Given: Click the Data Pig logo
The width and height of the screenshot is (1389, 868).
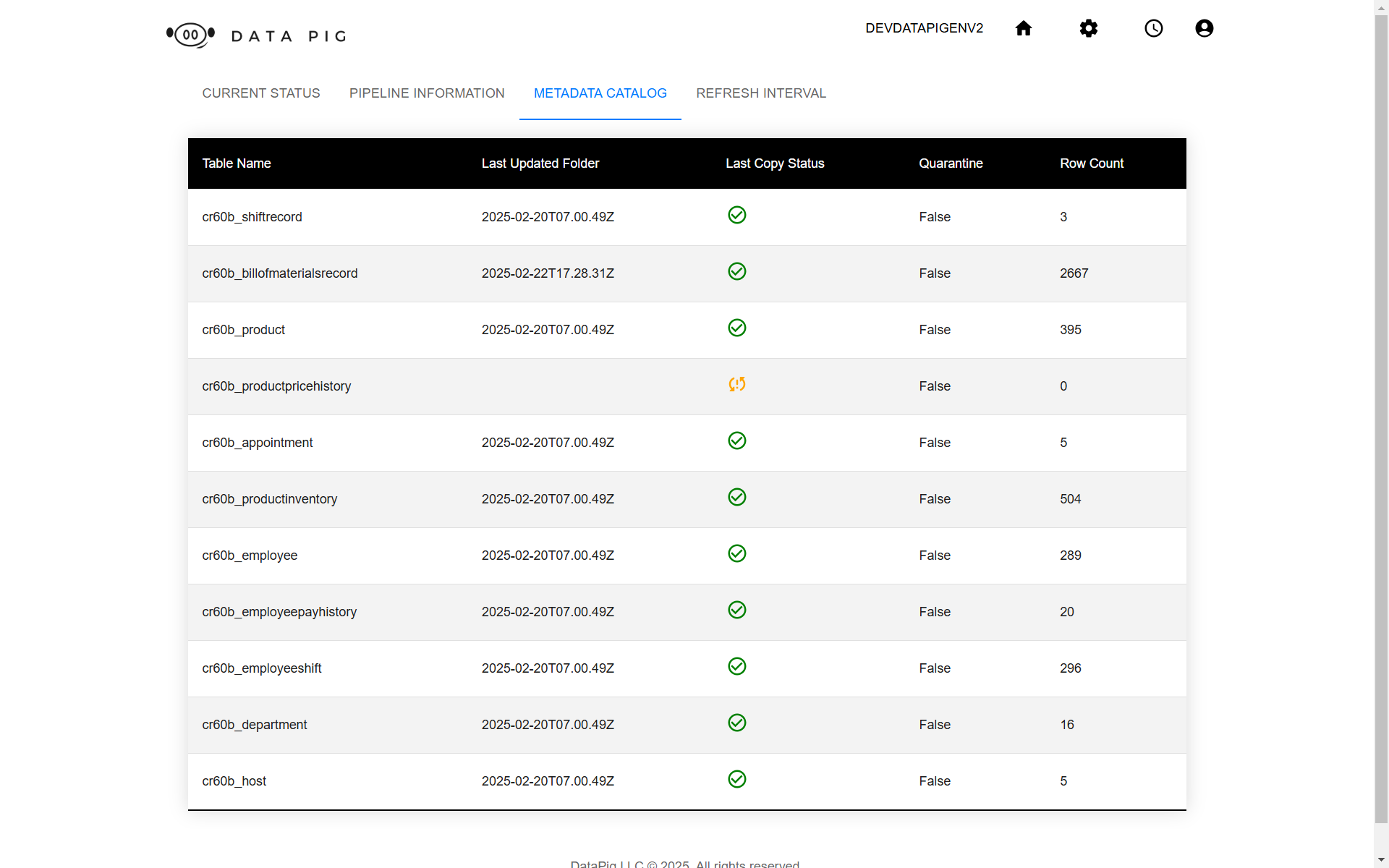Looking at the screenshot, I should [256, 35].
